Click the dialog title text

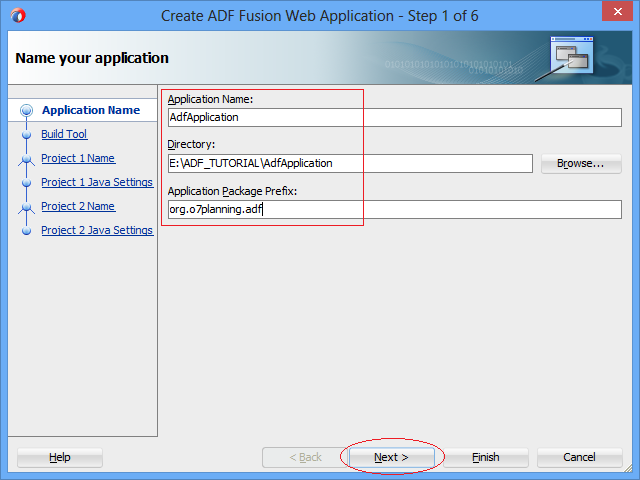coord(320,16)
